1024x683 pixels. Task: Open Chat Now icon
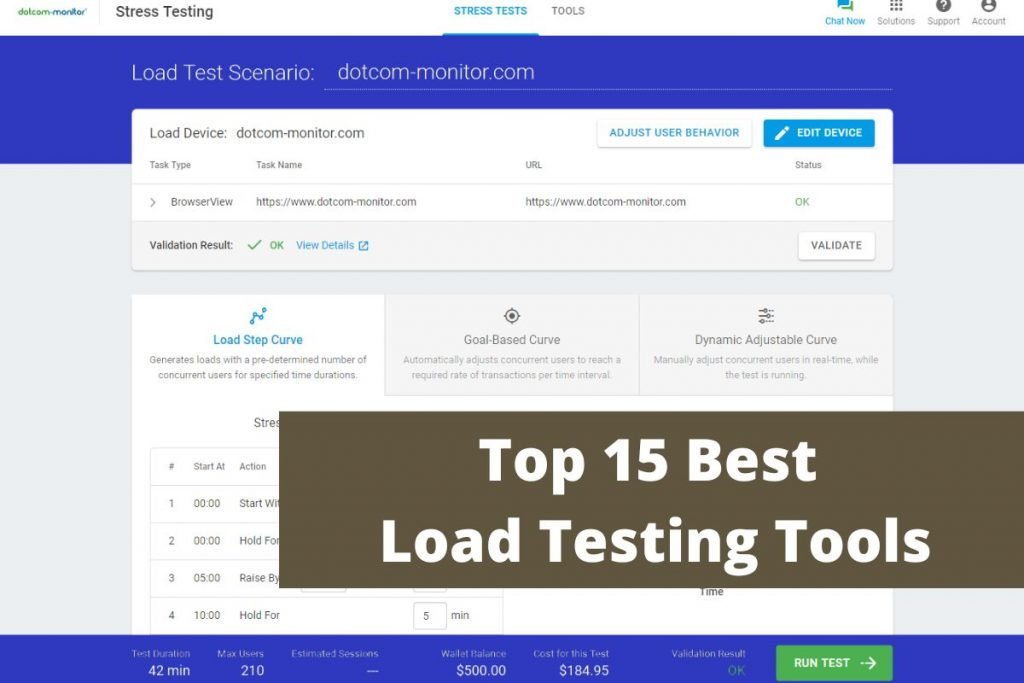(x=844, y=6)
